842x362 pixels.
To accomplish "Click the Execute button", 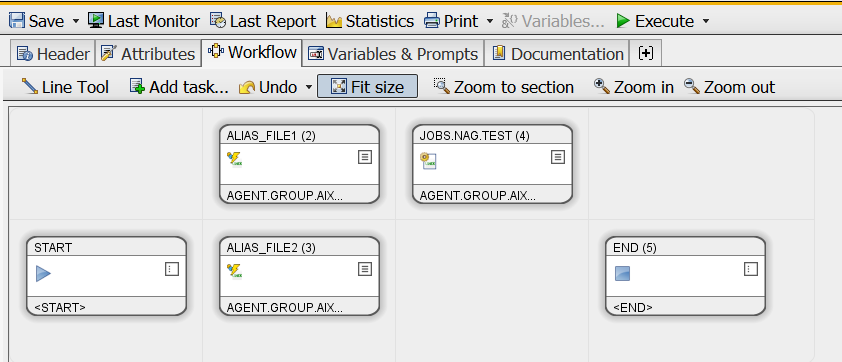I will pyautogui.click(x=655, y=21).
